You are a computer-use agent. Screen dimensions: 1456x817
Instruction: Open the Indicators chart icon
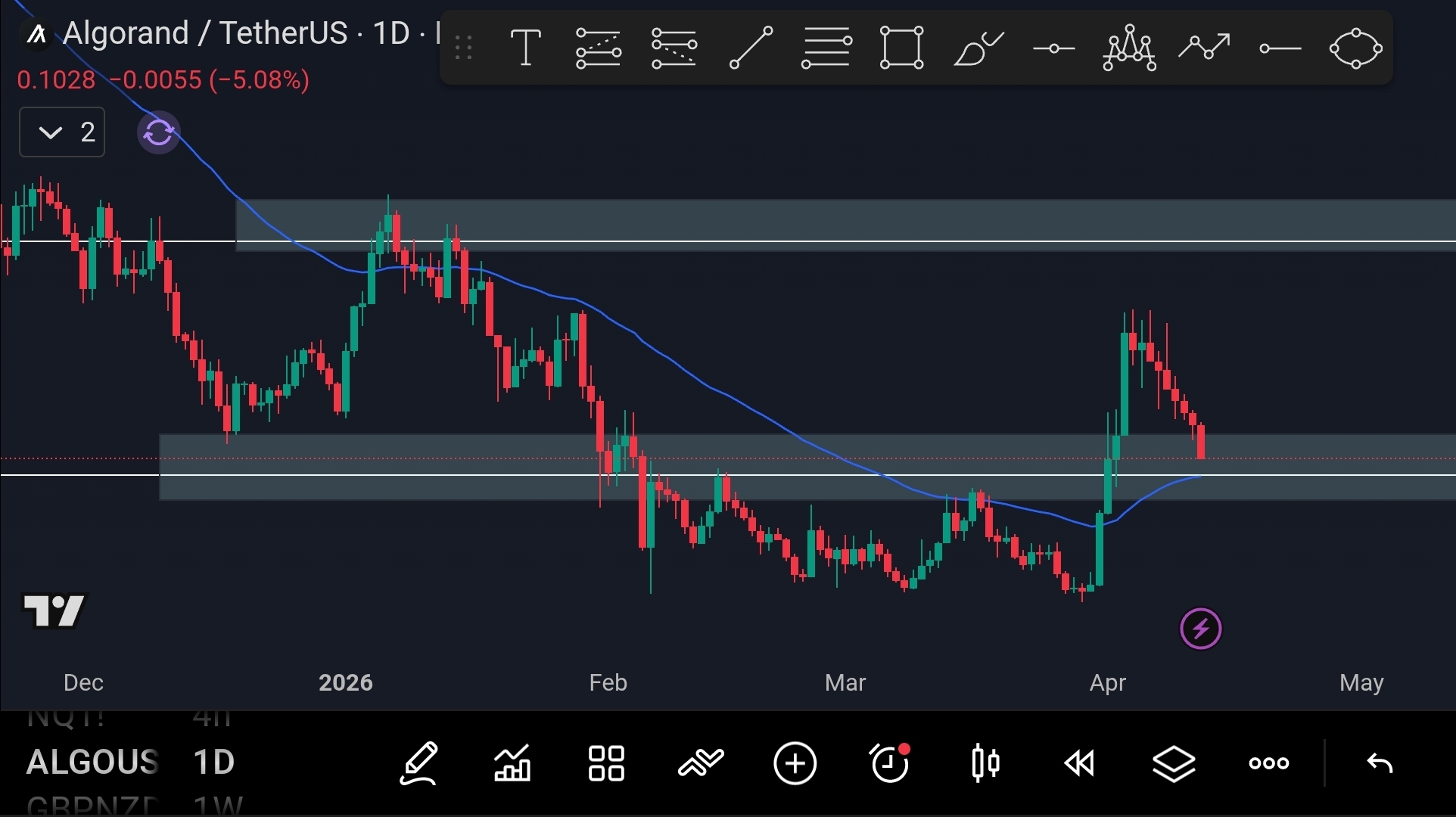point(512,763)
